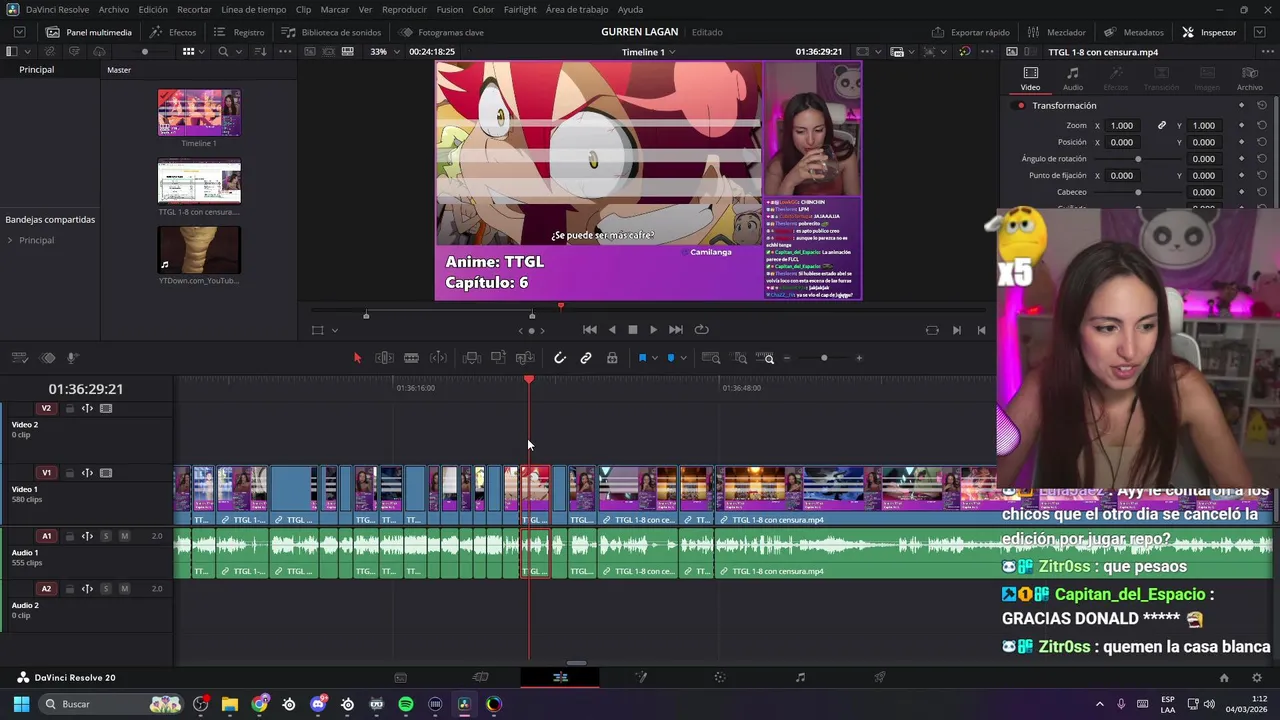This screenshot has width=1280, height=720.
Task: Toggle auto track selector on Video 2
Action: pos(87,408)
